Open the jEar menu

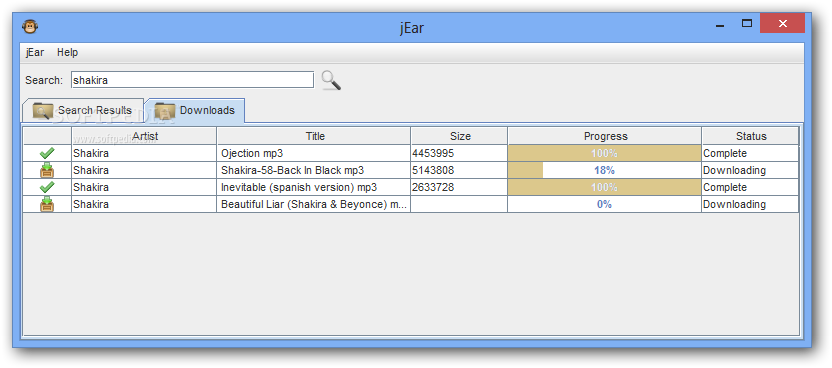pos(35,52)
